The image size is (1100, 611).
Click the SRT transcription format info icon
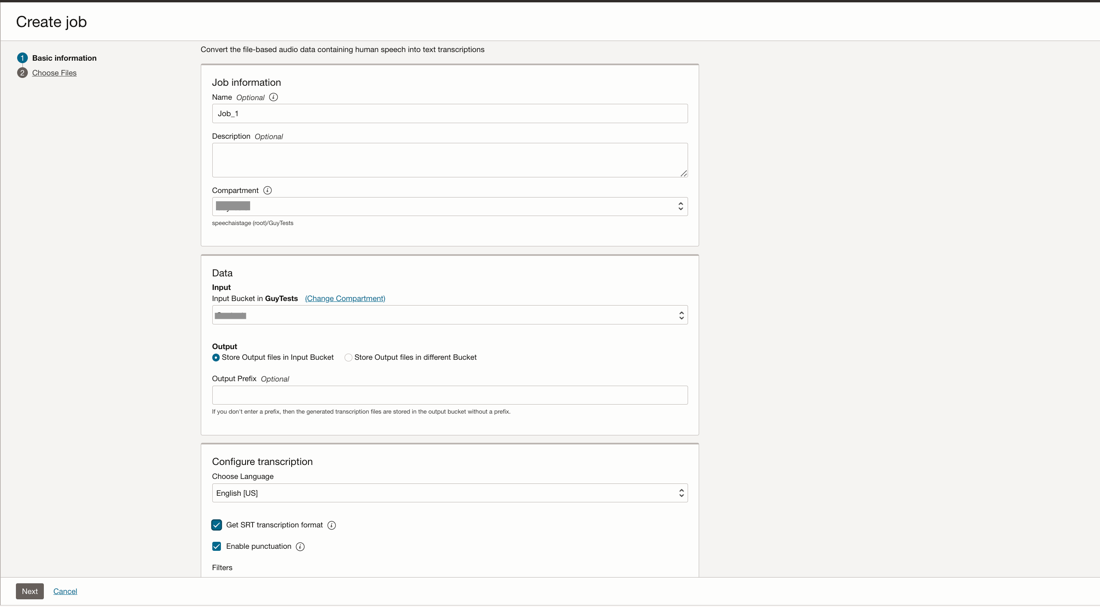[x=332, y=525]
